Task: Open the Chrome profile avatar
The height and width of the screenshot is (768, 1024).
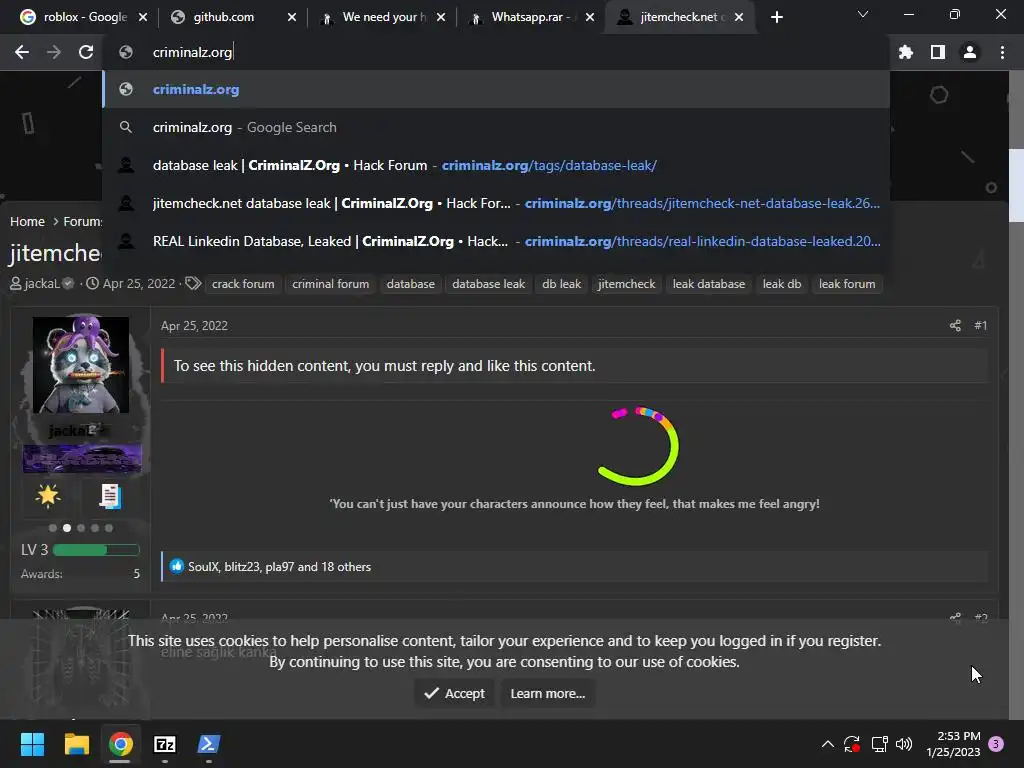Action: click(x=970, y=52)
